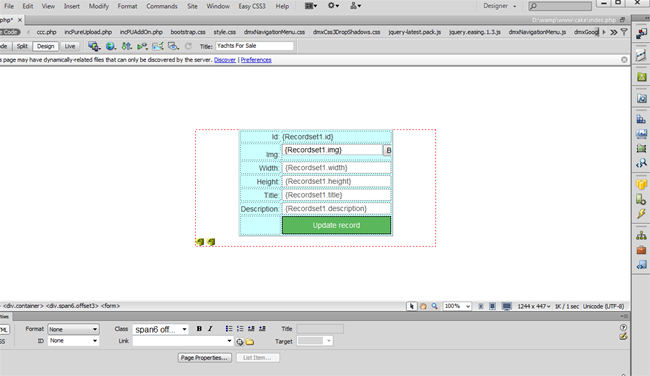Expand the Class dropdown showing span6 off
650x376 pixels.
161,329
